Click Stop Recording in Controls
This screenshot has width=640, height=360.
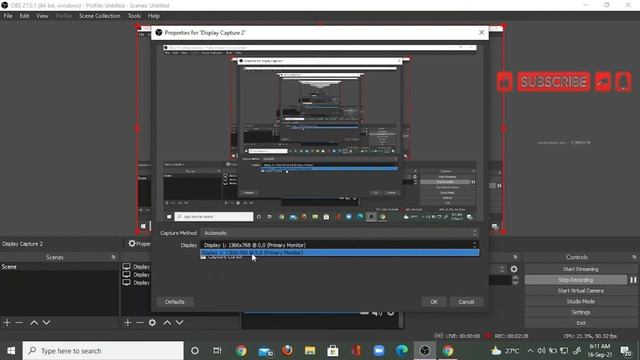(x=576, y=280)
